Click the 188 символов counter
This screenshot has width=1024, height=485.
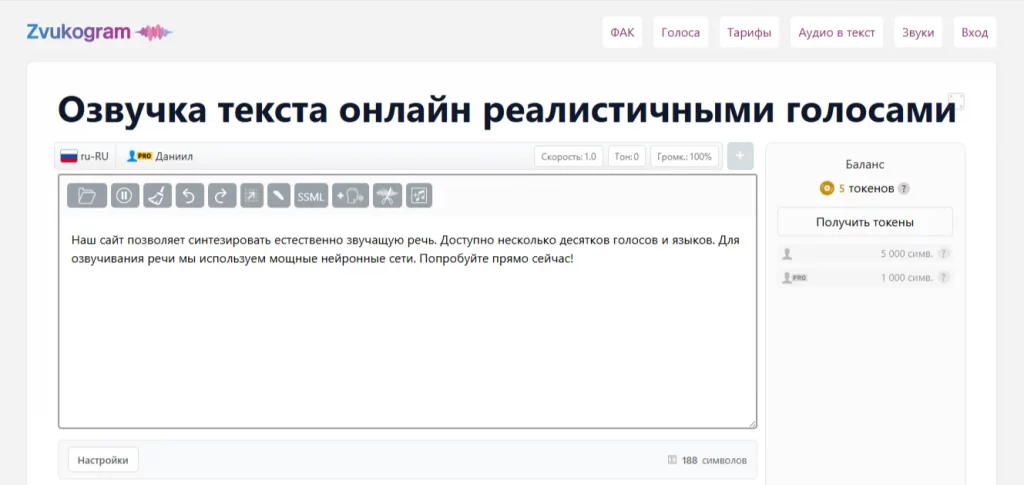pyautogui.click(x=714, y=460)
